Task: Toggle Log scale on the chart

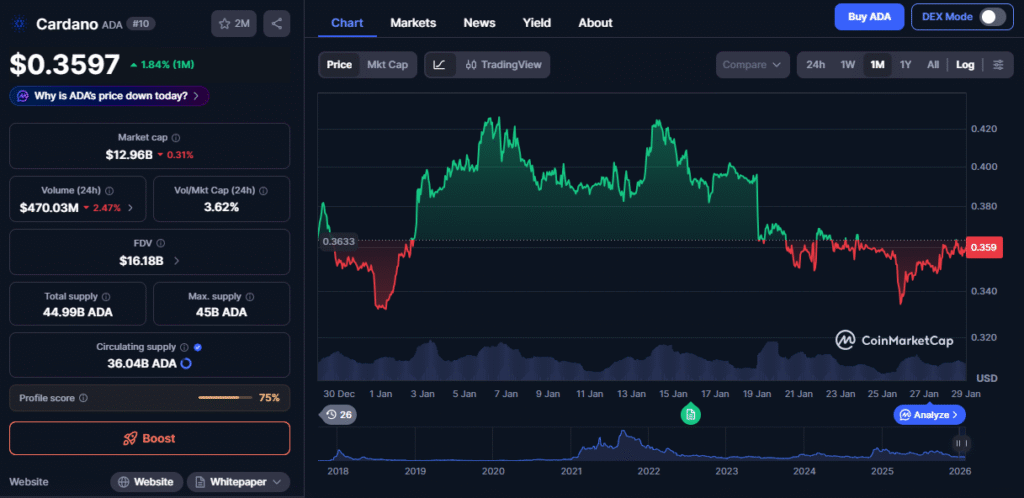Action: (965, 65)
